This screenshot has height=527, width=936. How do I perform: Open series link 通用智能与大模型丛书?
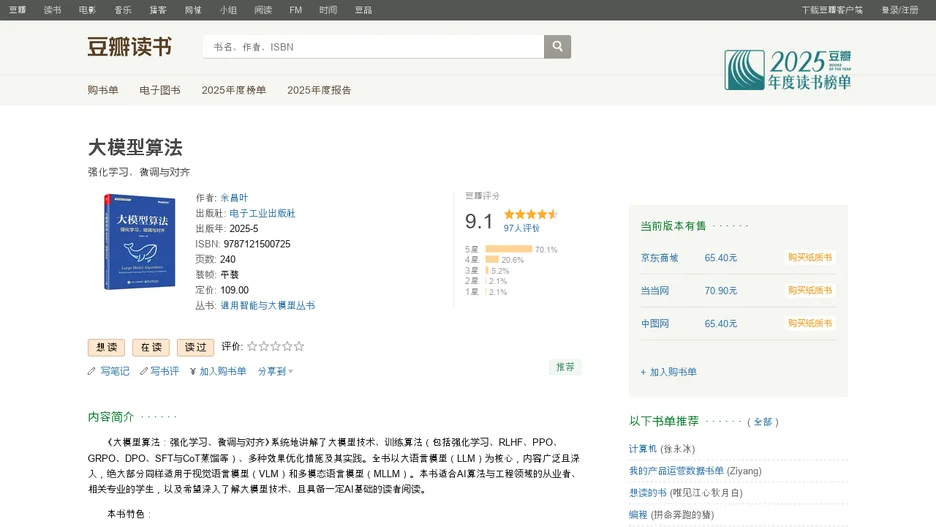pyautogui.click(x=267, y=305)
